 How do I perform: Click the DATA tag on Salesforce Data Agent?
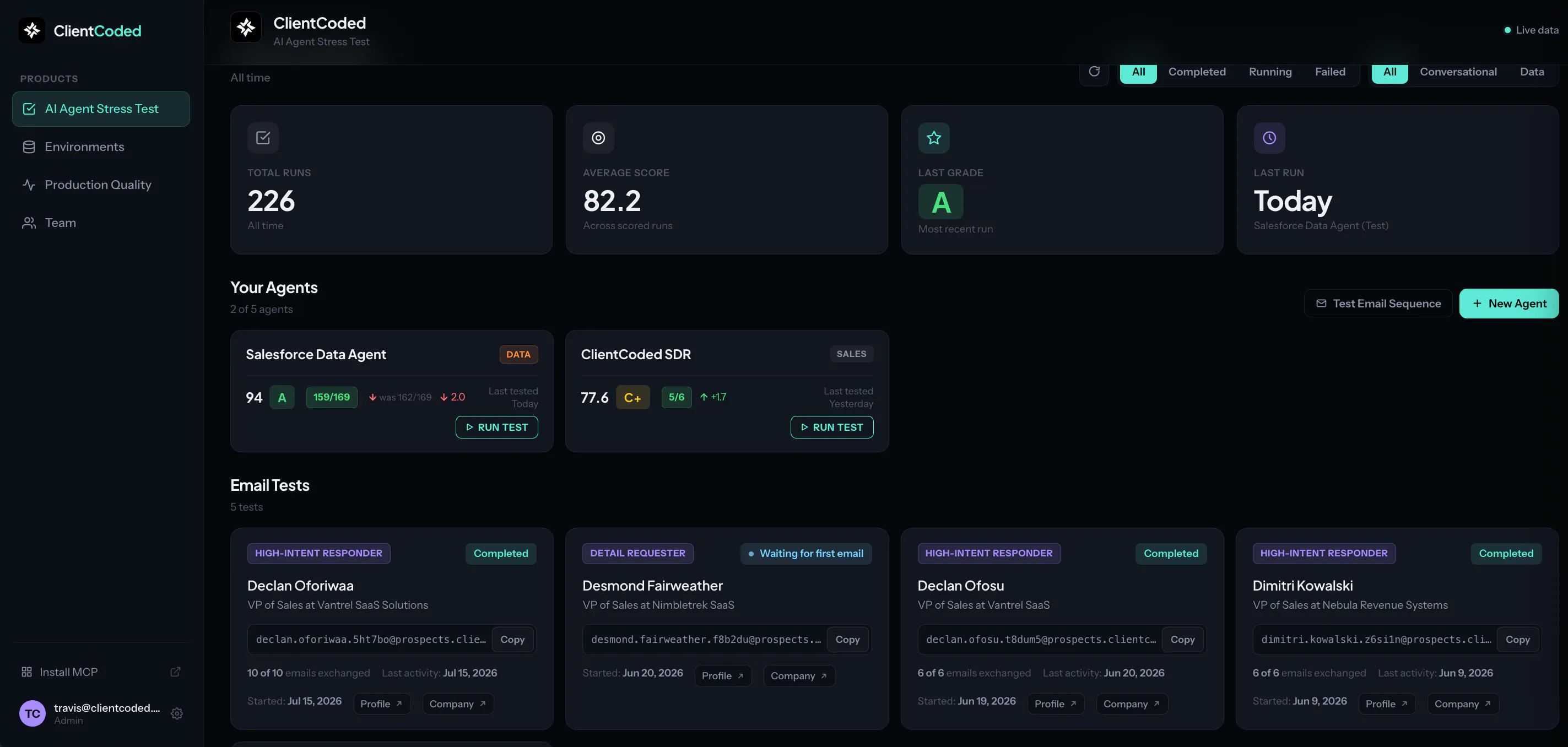518,354
